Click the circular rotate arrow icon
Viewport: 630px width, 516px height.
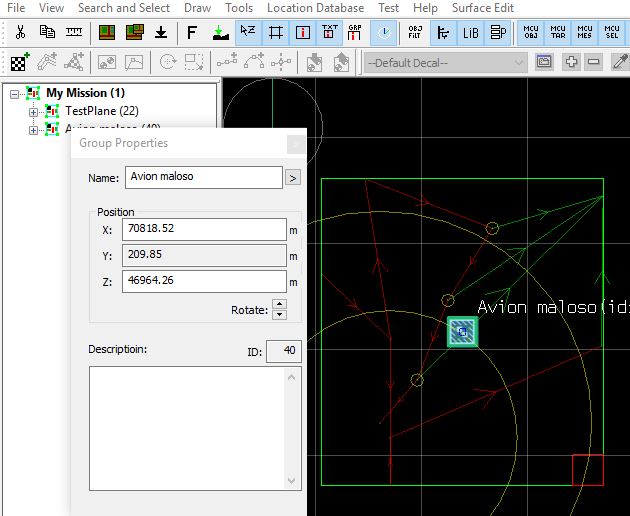tap(168, 62)
